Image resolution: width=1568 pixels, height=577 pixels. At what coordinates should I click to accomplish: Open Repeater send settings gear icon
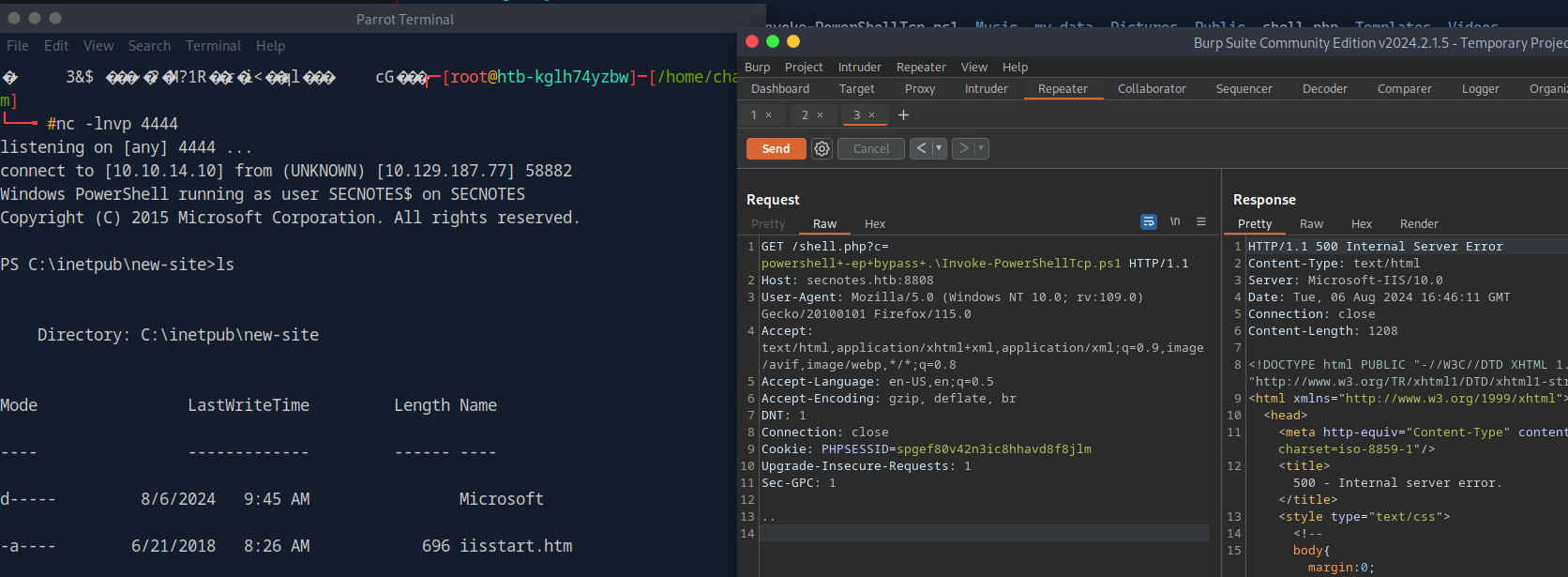coord(822,148)
